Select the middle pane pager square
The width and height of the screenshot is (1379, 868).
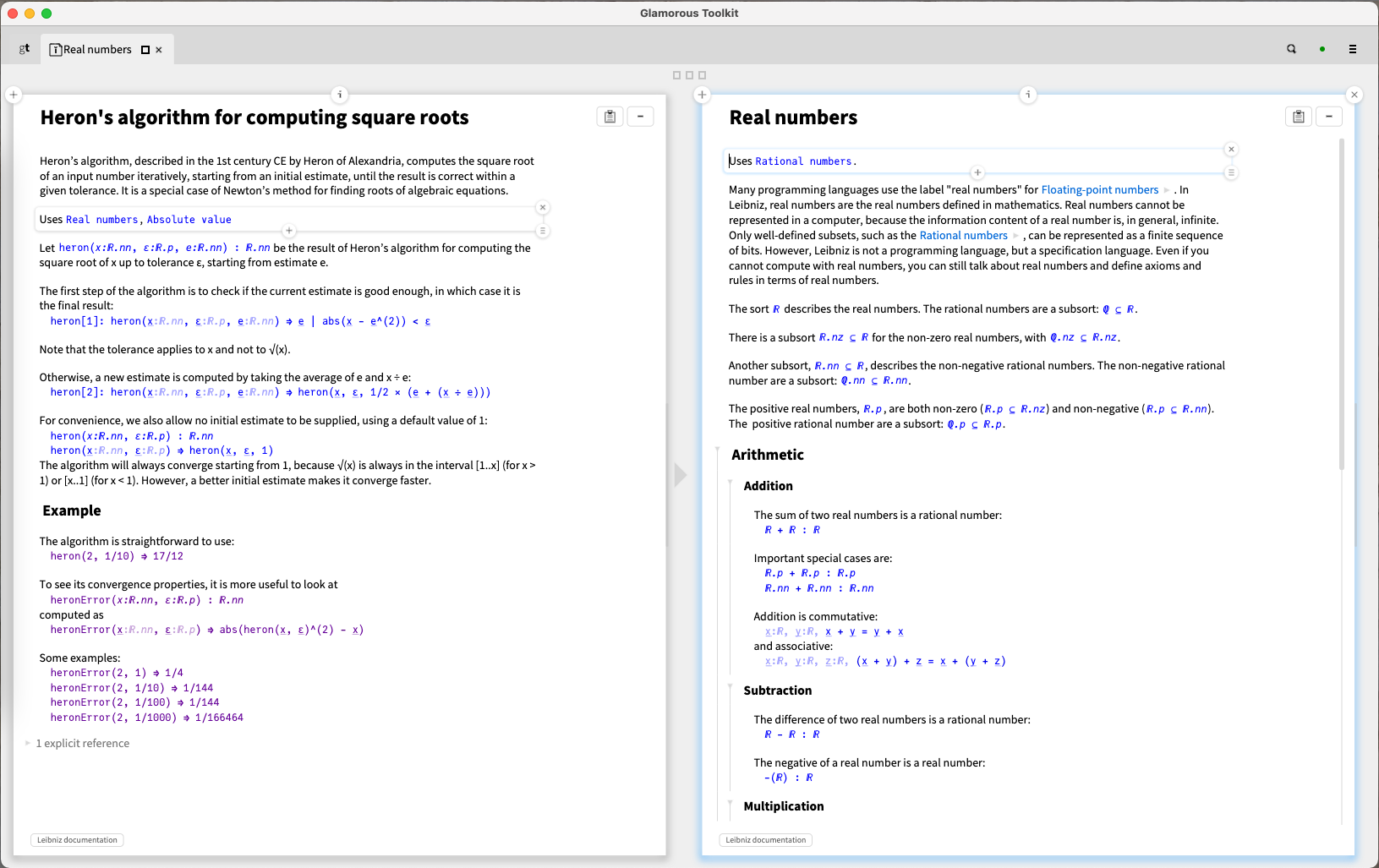click(x=689, y=75)
